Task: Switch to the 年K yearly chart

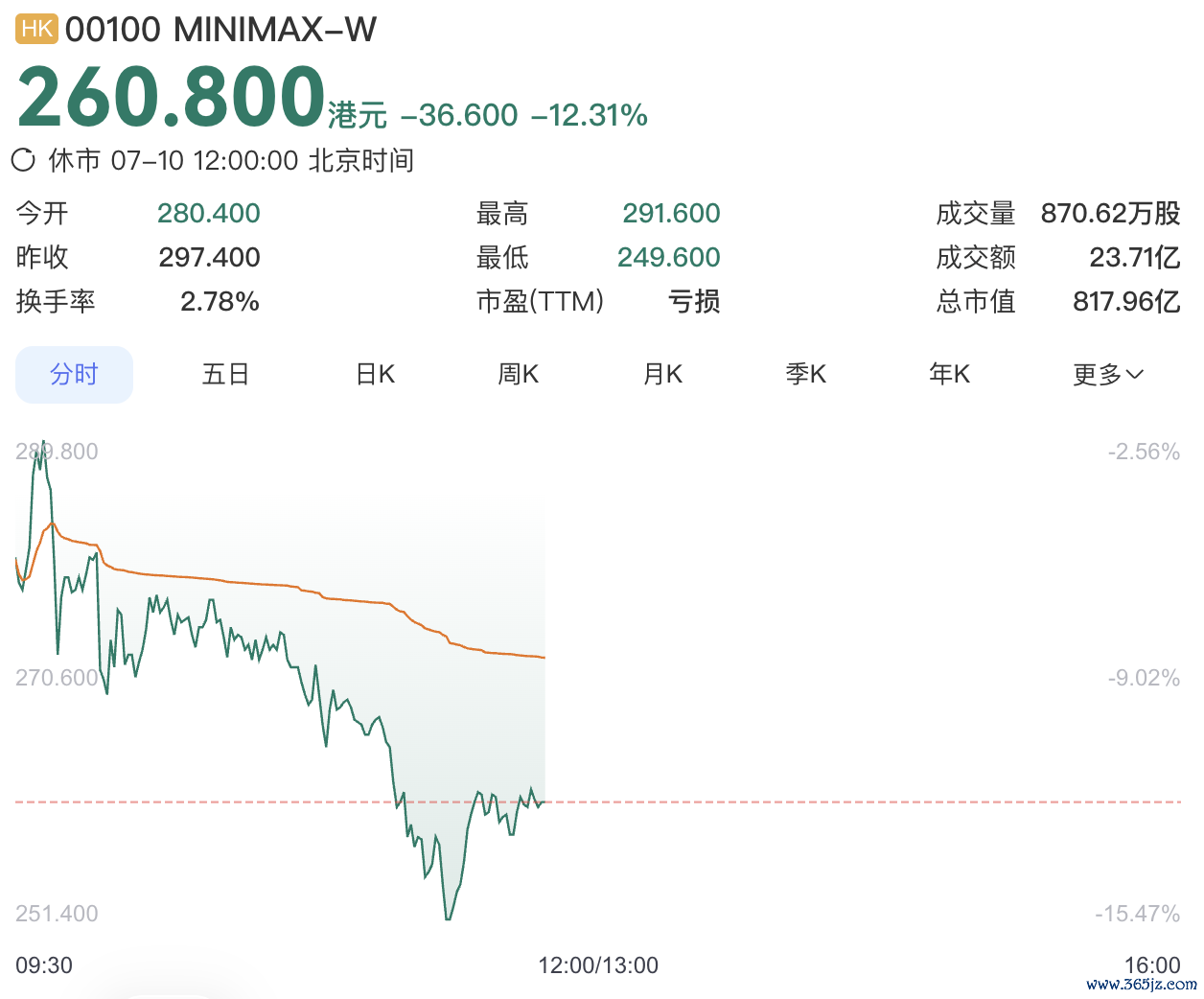Action: (949, 374)
